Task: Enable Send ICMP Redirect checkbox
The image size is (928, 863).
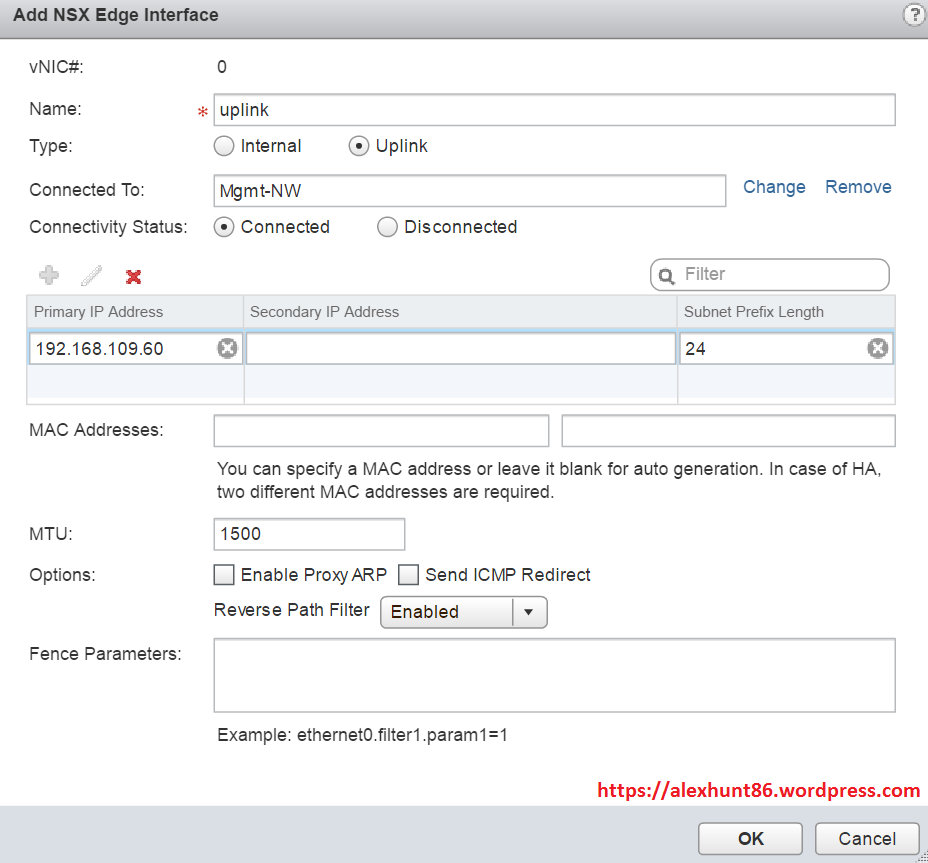Action: tap(408, 575)
